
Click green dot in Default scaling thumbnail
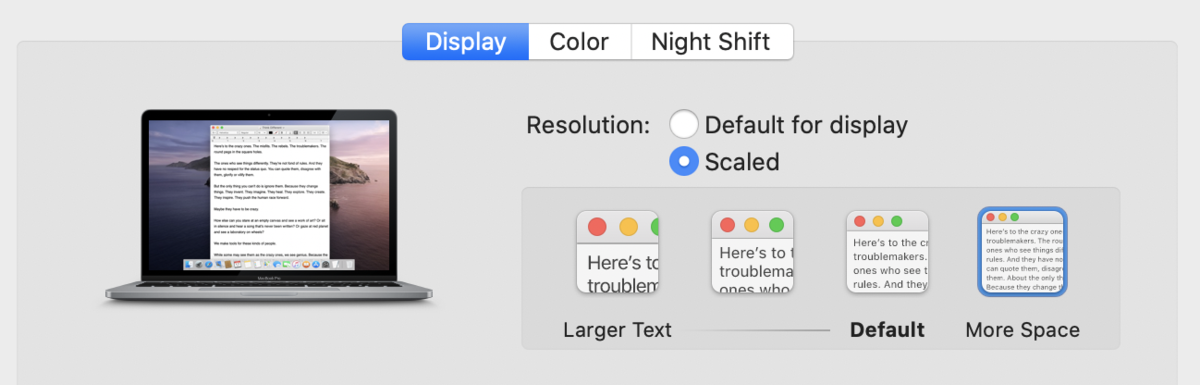897,221
